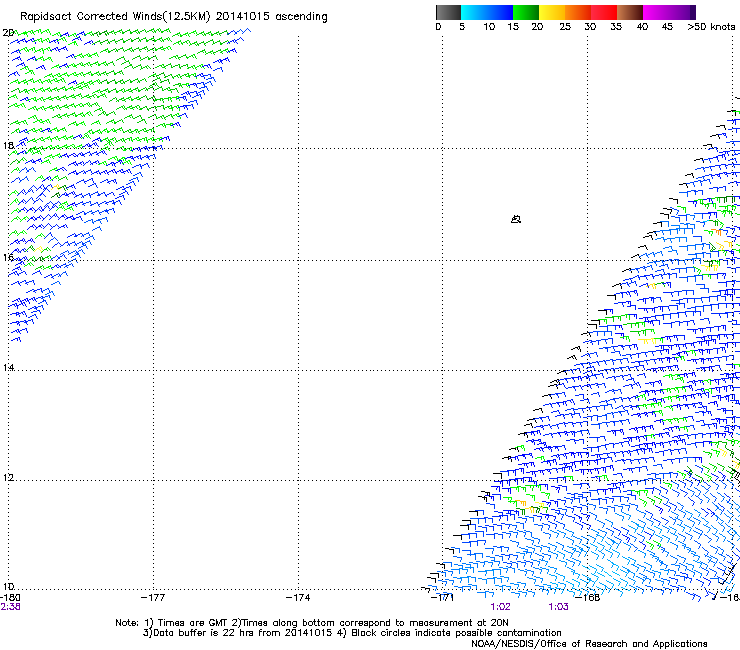740x650 pixels.
Task: Click longitude label -168
Action: [x=588, y=598]
